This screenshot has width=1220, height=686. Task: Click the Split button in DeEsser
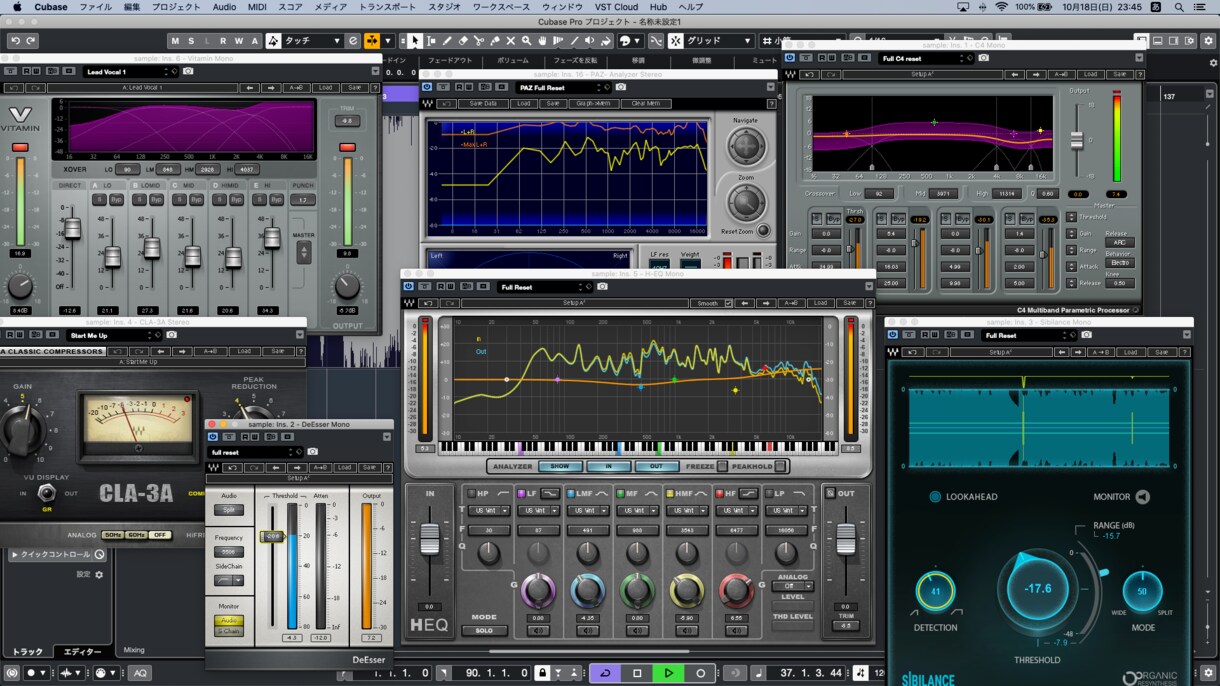(x=229, y=510)
